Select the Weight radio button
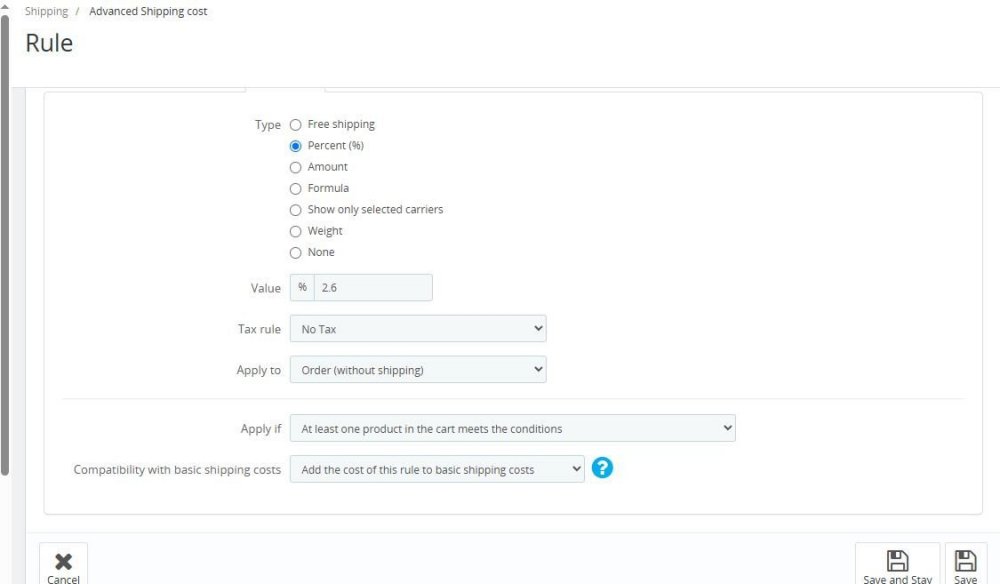This screenshot has height=584, width=1000. 295,231
